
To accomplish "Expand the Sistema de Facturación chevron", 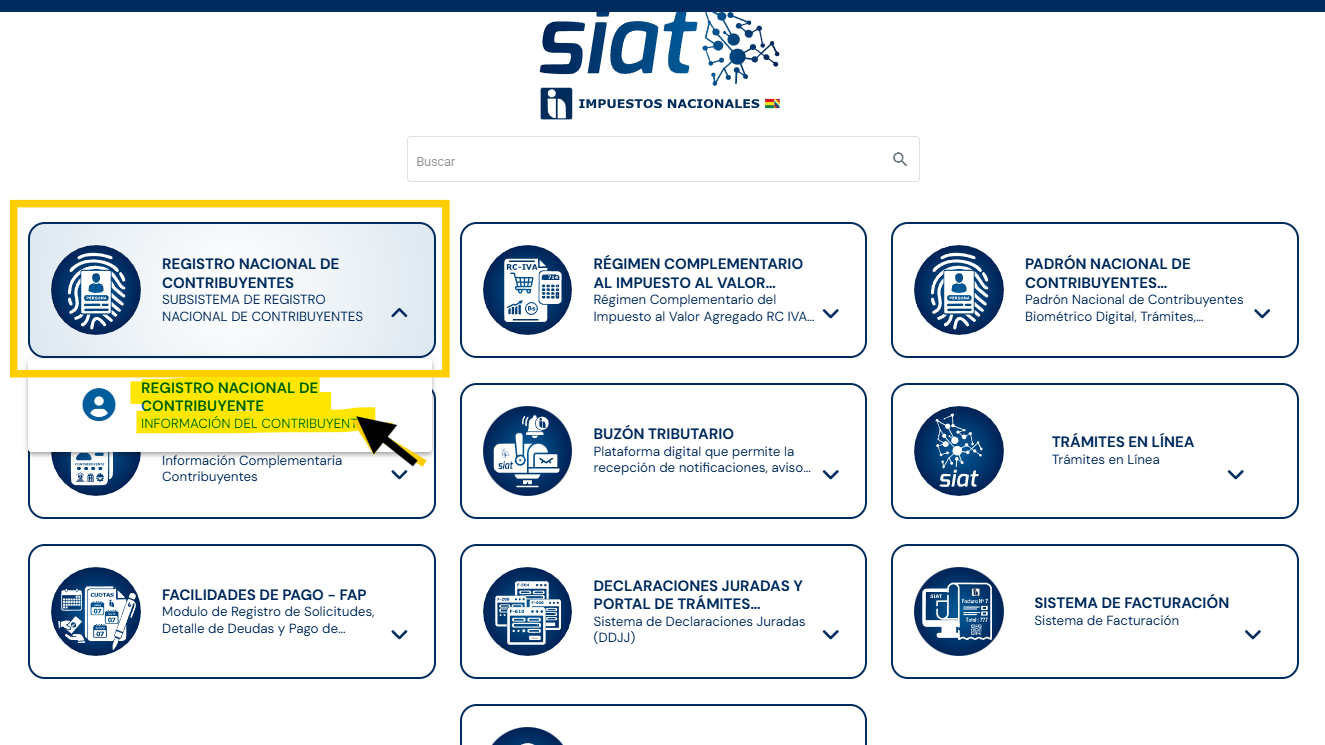I will point(1253,634).
